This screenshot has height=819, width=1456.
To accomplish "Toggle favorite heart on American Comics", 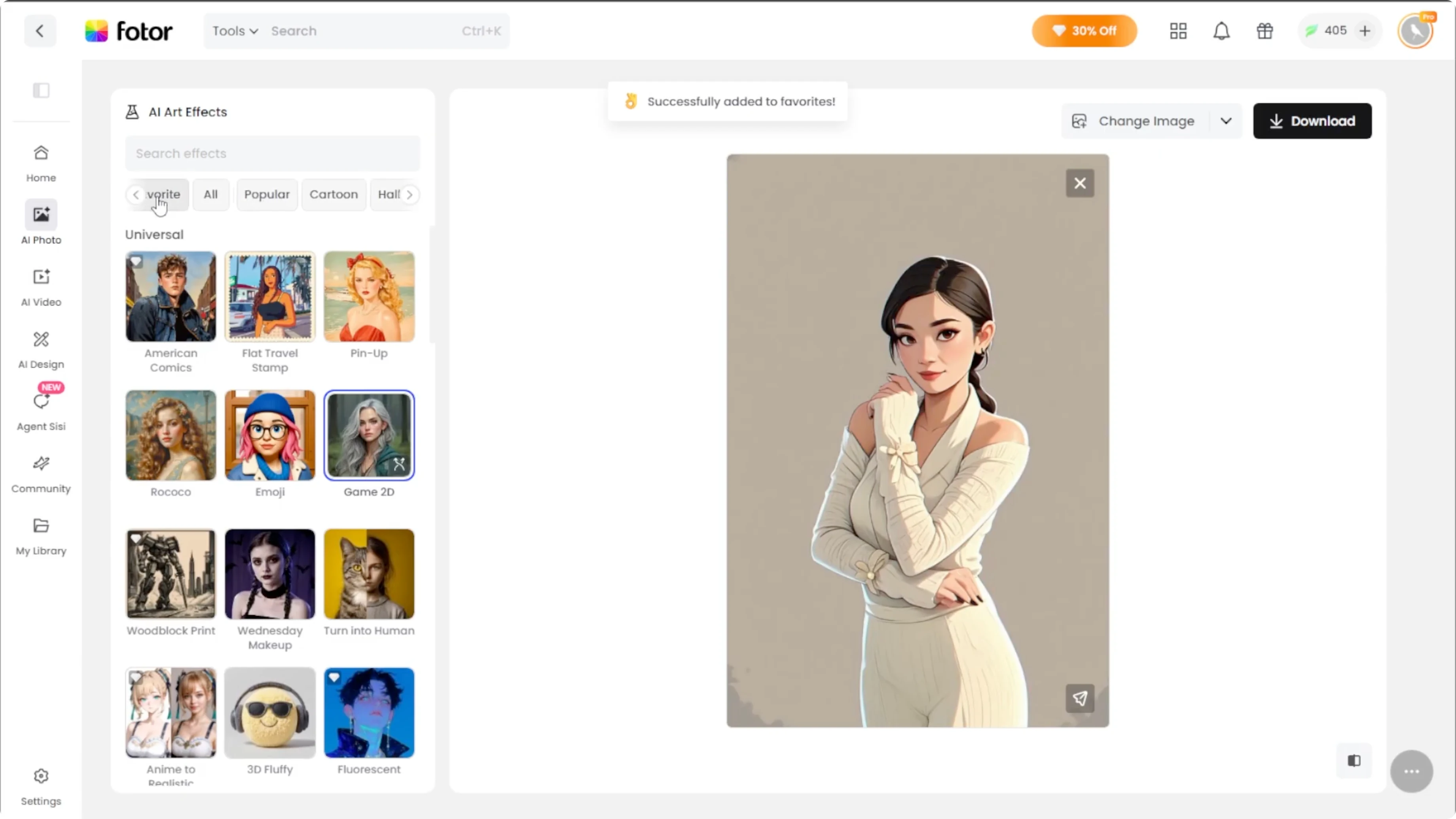I will 136,261.
